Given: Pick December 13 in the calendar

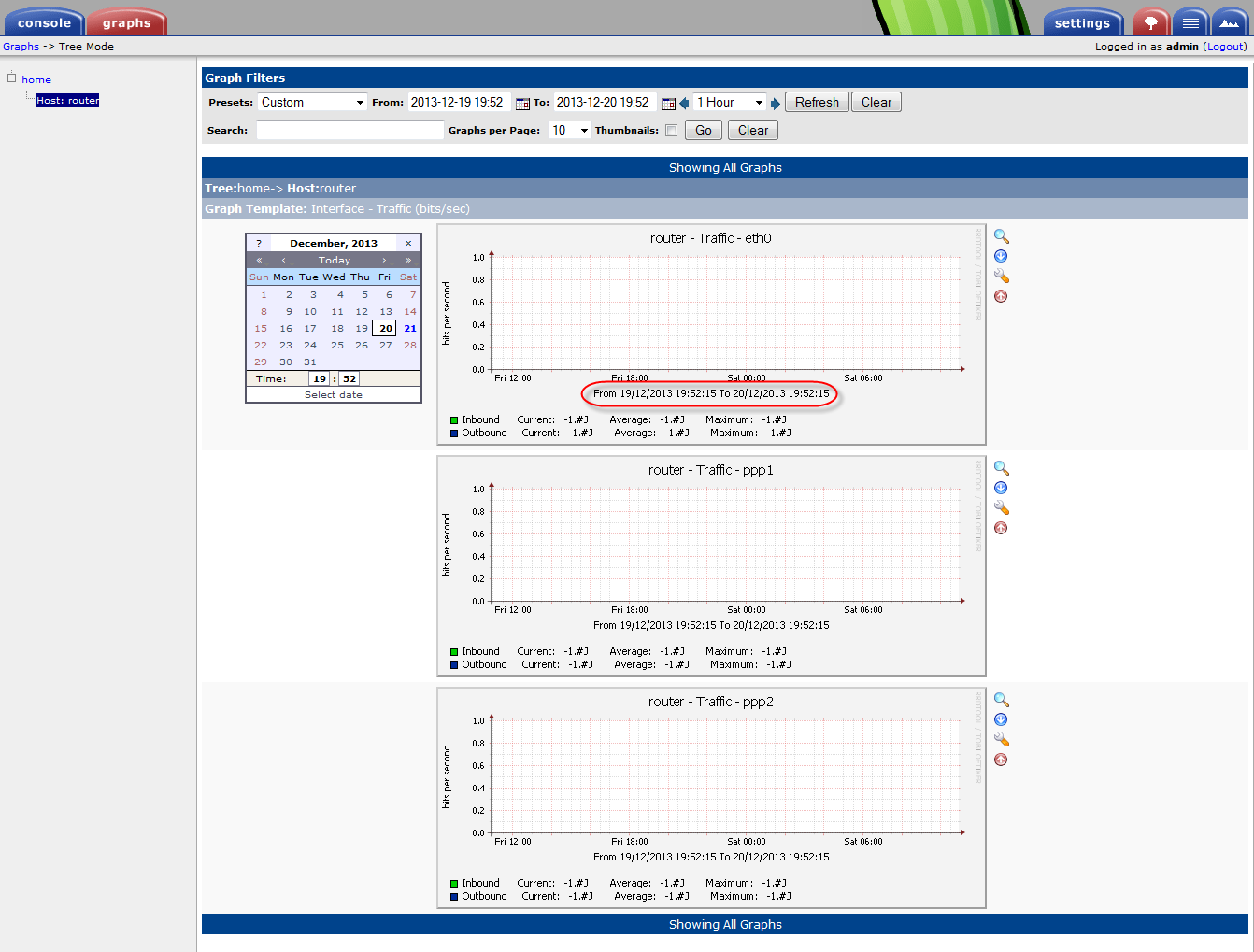Looking at the screenshot, I should tap(385, 311).
